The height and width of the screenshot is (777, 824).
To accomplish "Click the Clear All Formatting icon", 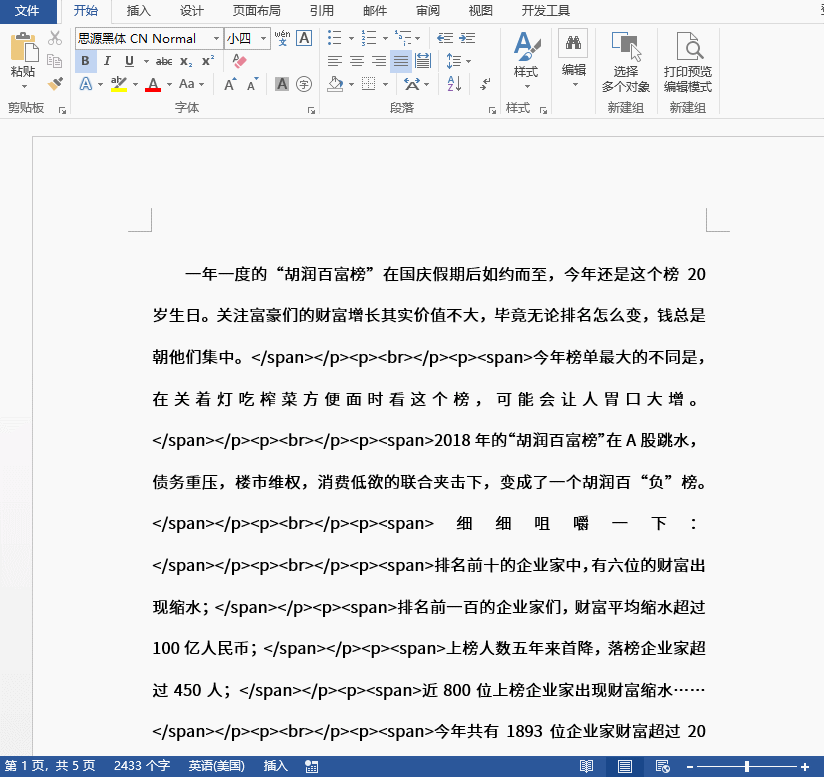I will 238,62.
